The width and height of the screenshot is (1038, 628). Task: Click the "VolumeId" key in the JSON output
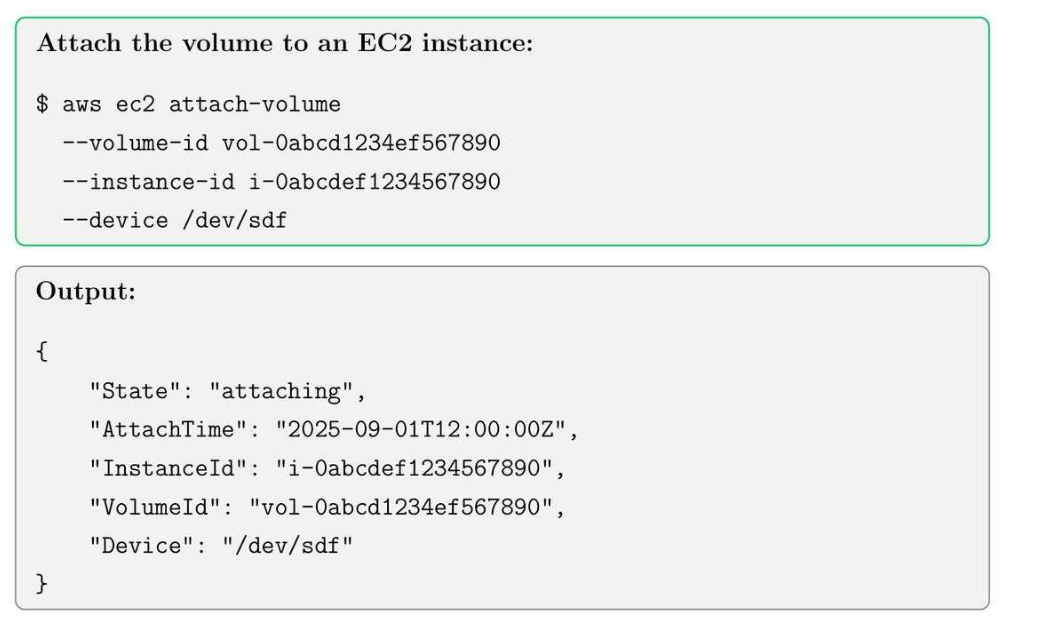pos(157,508)
